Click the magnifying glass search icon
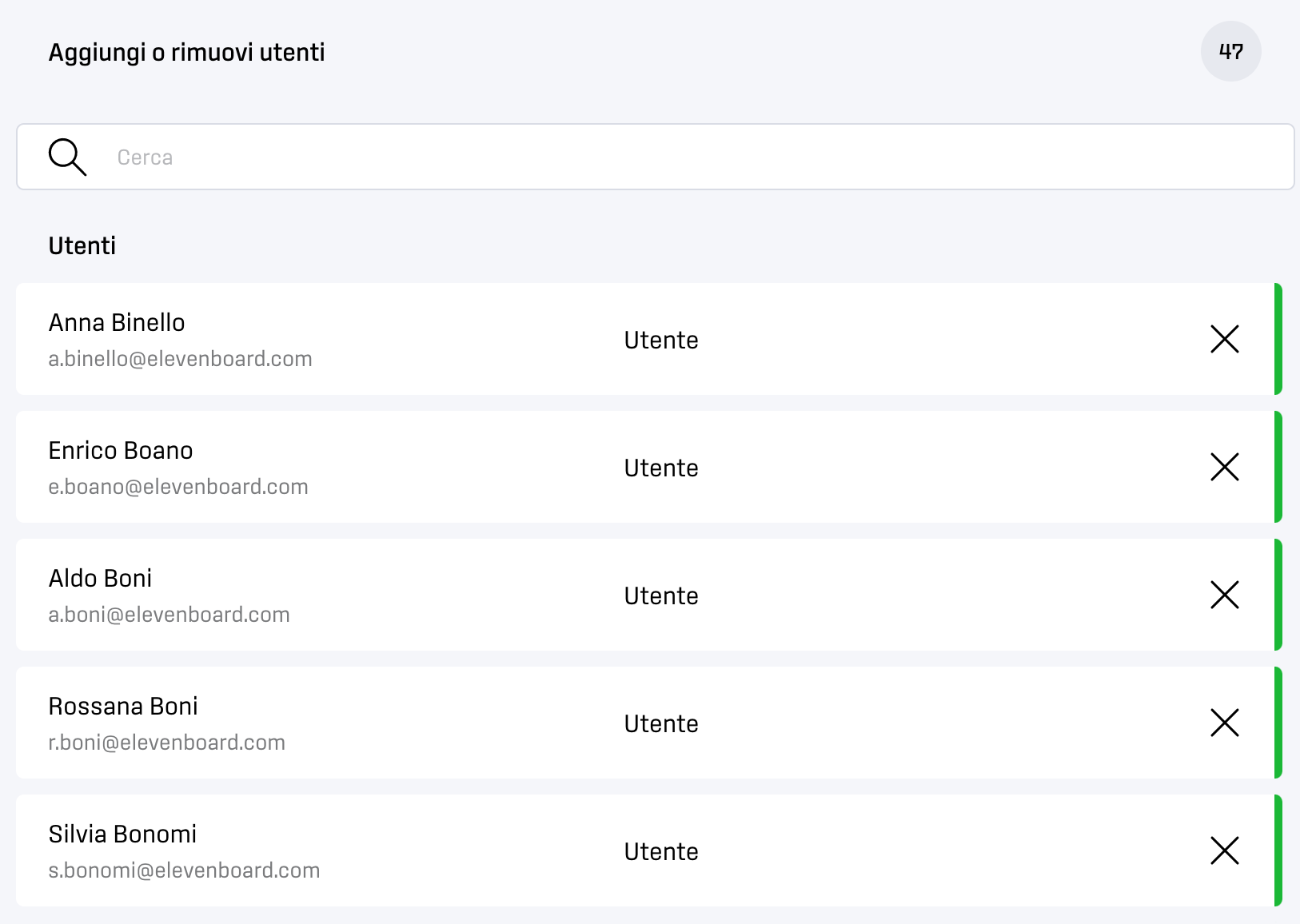Image resolution: width=1300 pixels, height=924 pixels. coord(67,157)
